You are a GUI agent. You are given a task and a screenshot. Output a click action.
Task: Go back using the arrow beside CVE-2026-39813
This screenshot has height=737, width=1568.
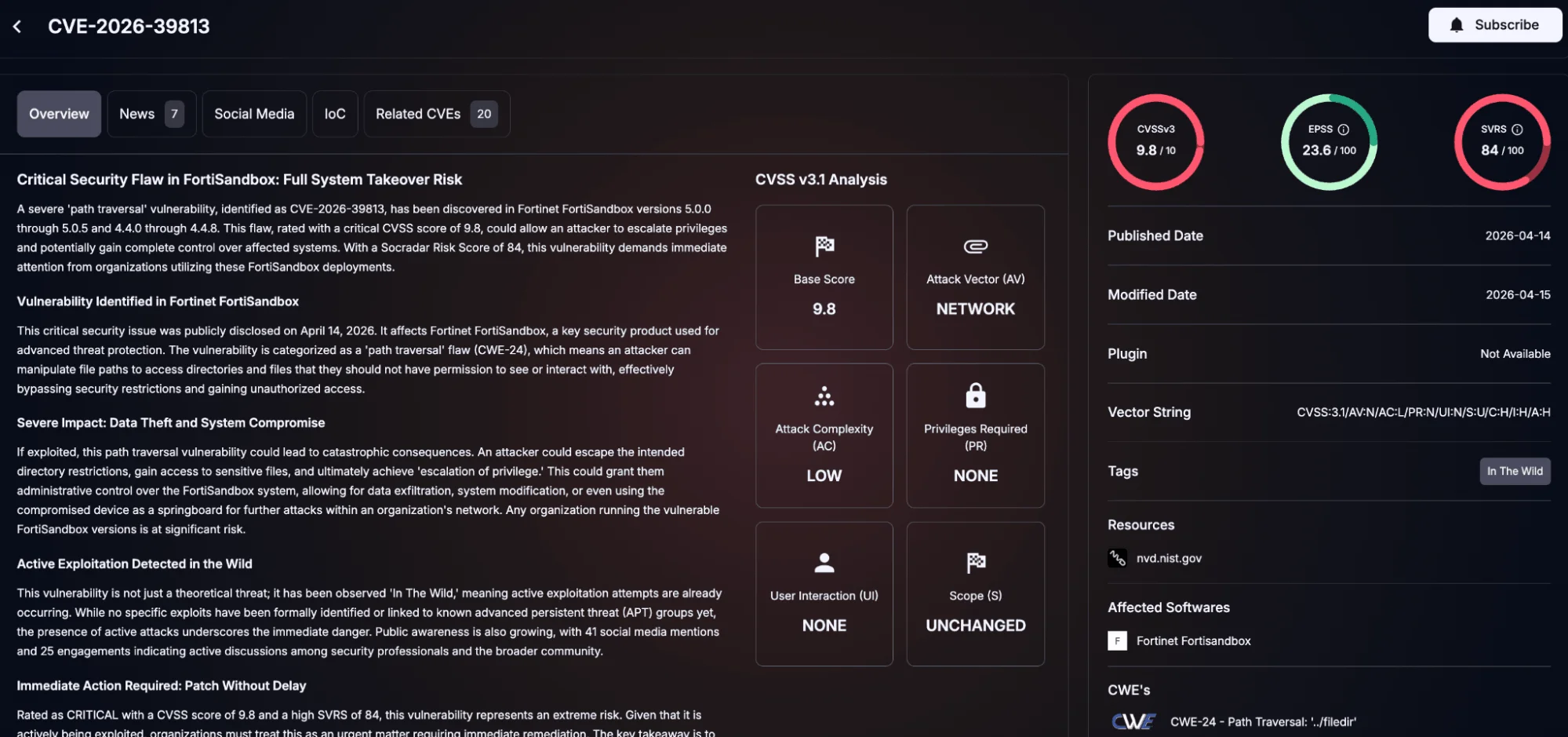(x=17, y=27)
